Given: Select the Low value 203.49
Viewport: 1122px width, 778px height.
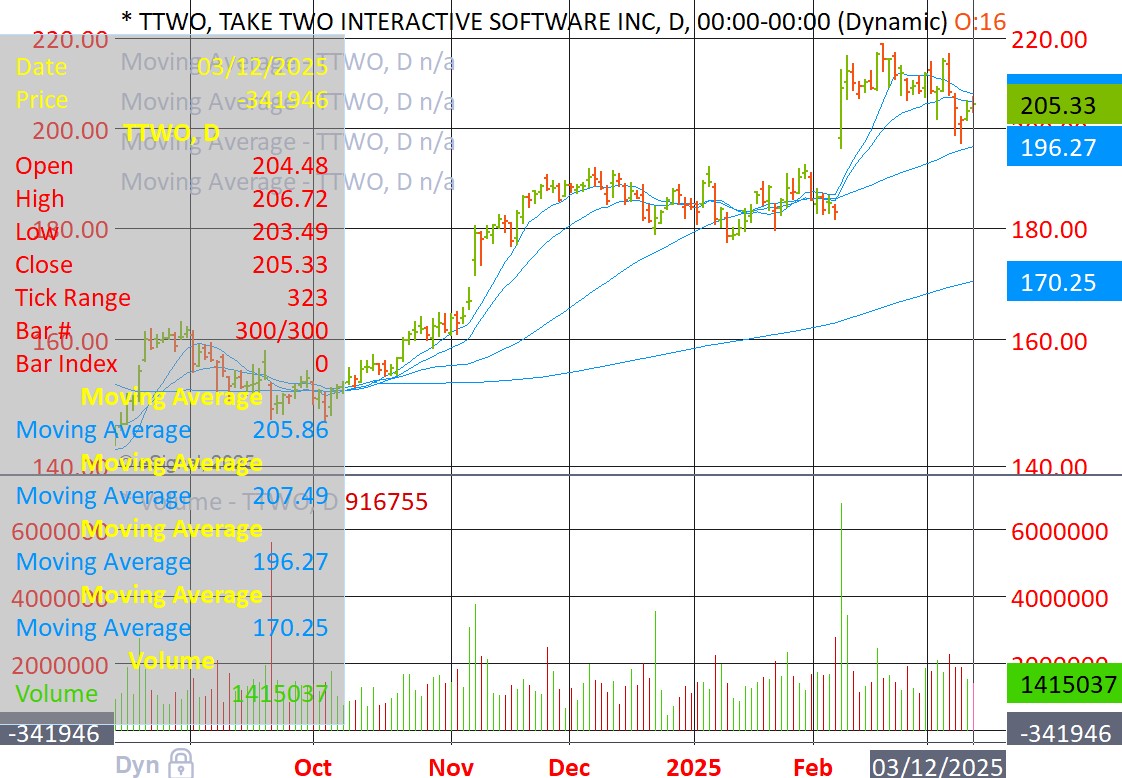Looking at the screenshot, I should [290, 232].
